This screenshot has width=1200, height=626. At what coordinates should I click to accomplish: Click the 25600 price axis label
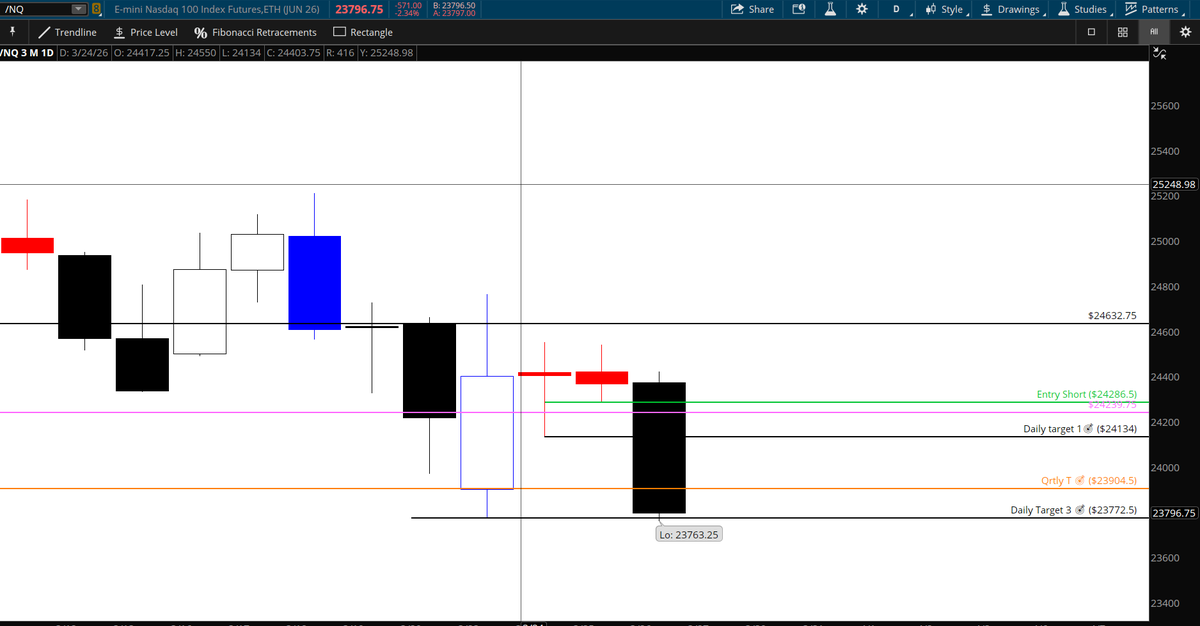point(1166,106)
